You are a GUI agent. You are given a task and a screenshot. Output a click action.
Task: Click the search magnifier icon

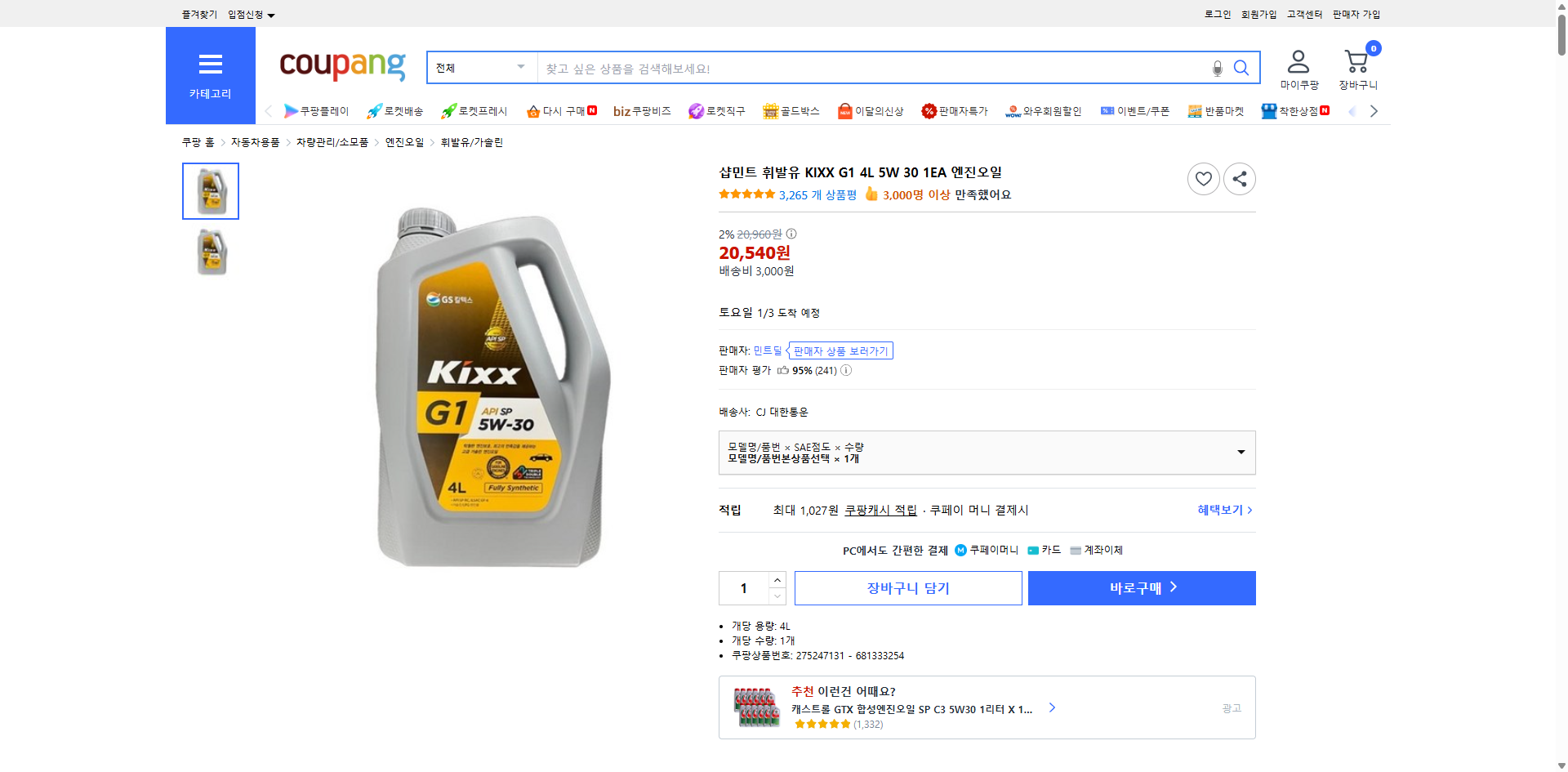pyautogui.click(x=1241, y=68)
